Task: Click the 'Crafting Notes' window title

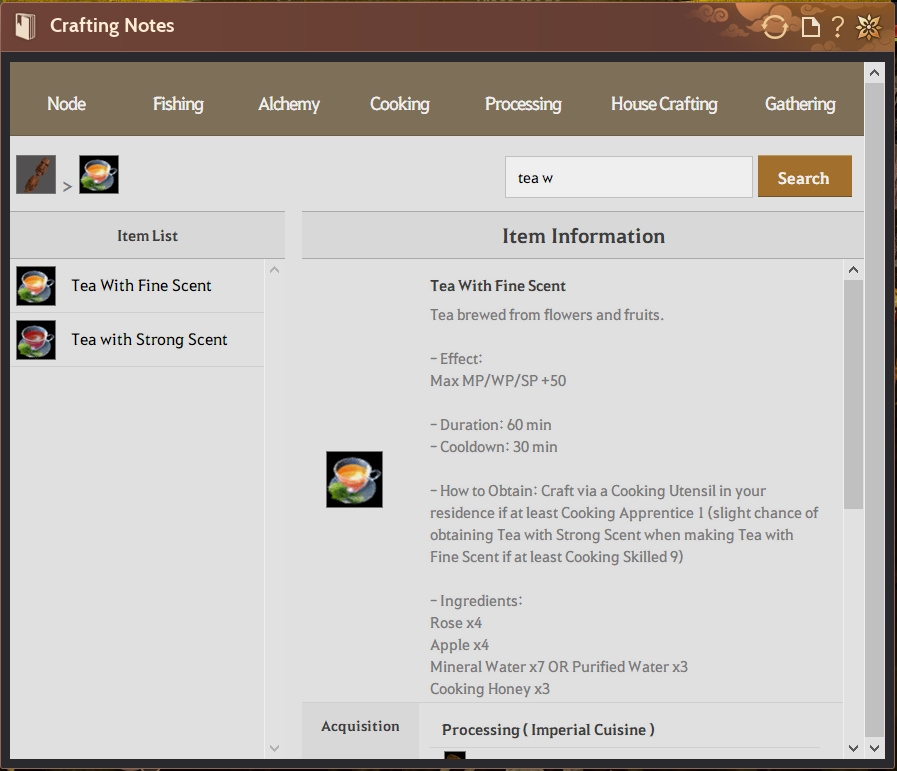Action: point(112,26)
